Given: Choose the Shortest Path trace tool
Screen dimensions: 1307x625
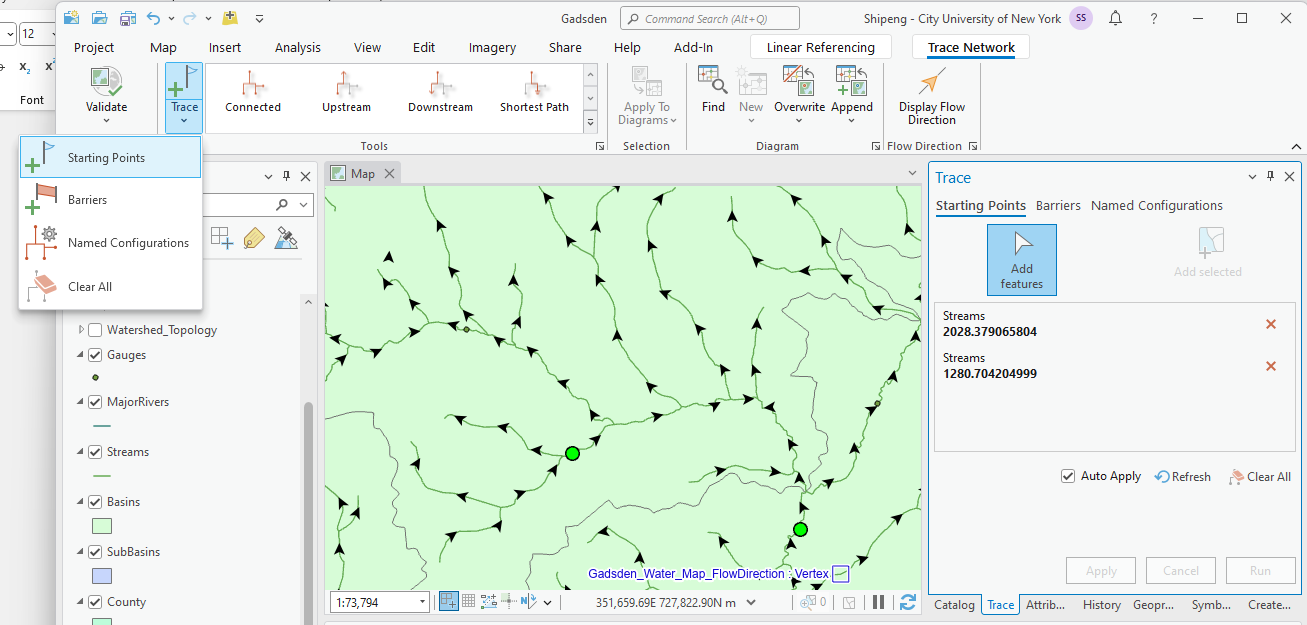Looking at the screenshot, I should click(534, 92).
